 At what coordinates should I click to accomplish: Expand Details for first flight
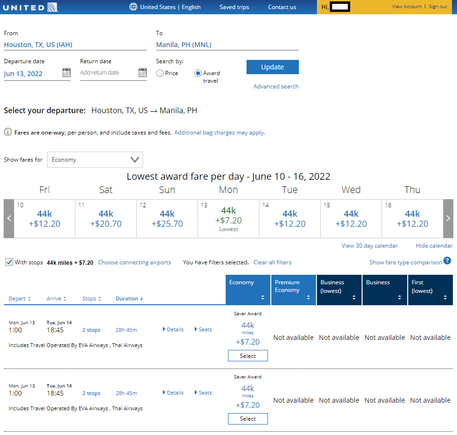tap(173, 329)
